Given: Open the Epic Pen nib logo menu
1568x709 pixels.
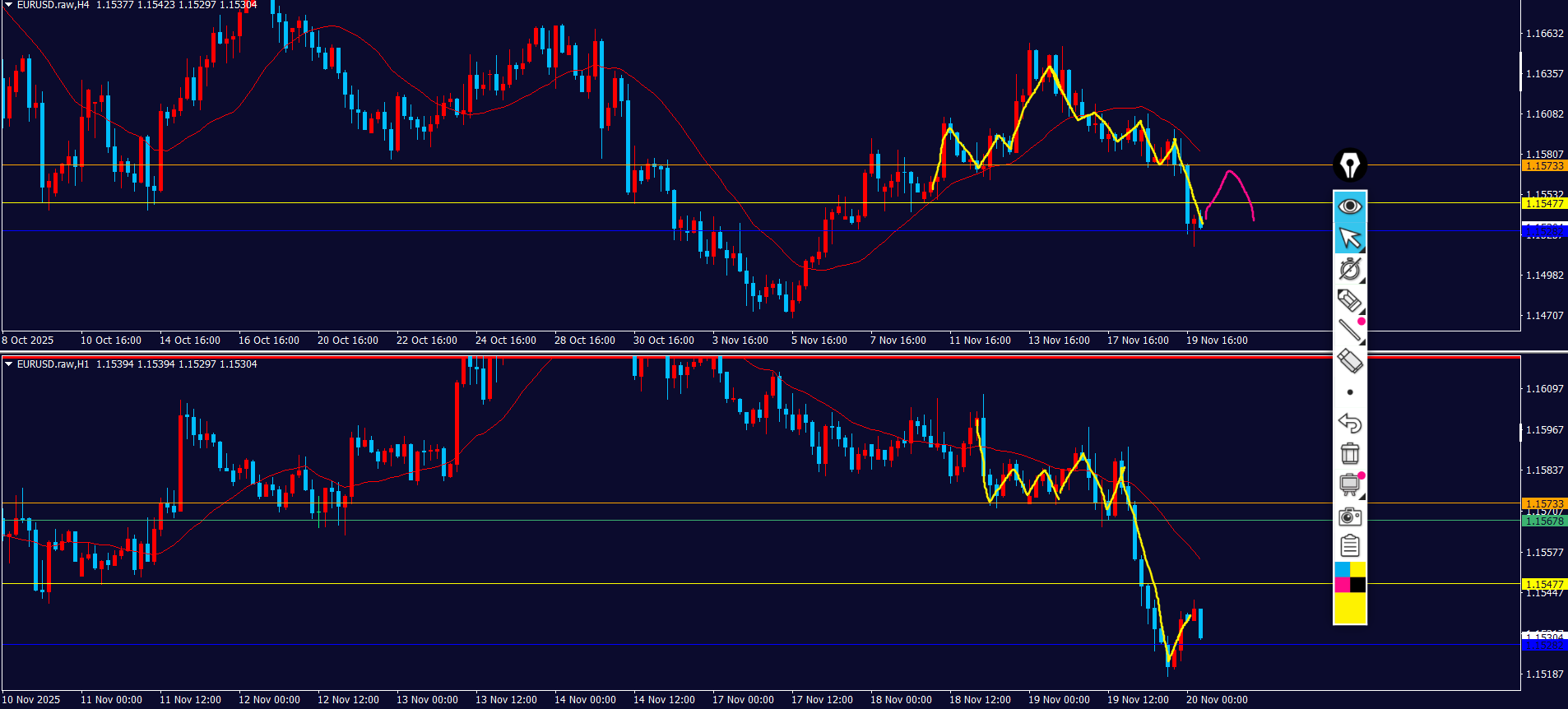Looking at the screenshot, I should [1349, 165].
